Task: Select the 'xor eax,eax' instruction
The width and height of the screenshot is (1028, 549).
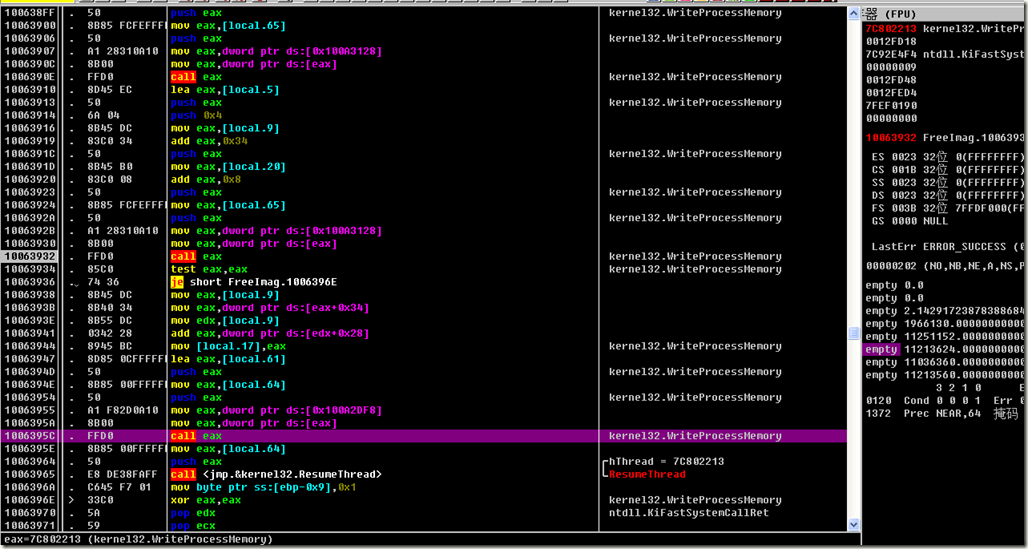Action: [206, 500]
